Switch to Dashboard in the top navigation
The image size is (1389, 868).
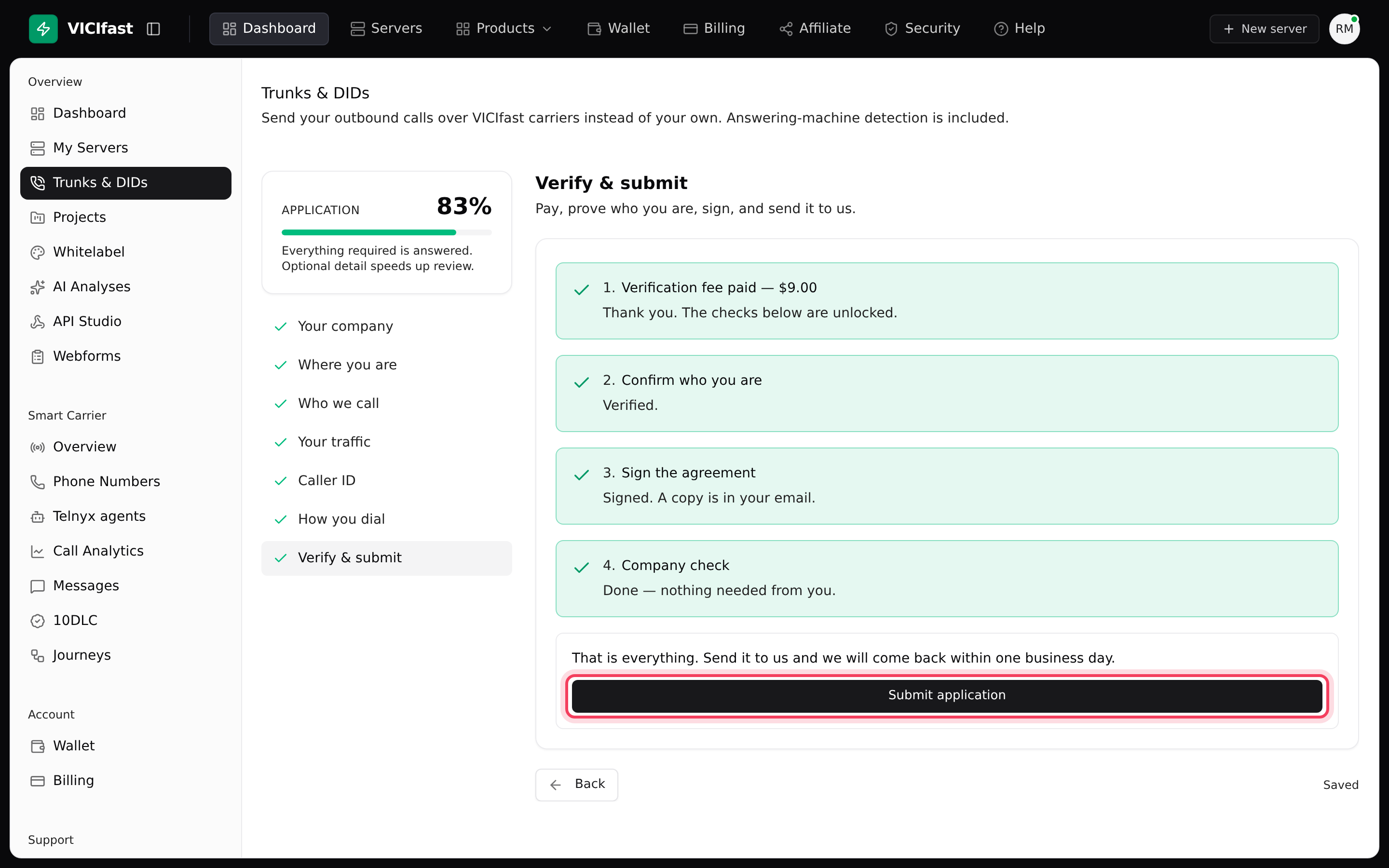point(269,29)
